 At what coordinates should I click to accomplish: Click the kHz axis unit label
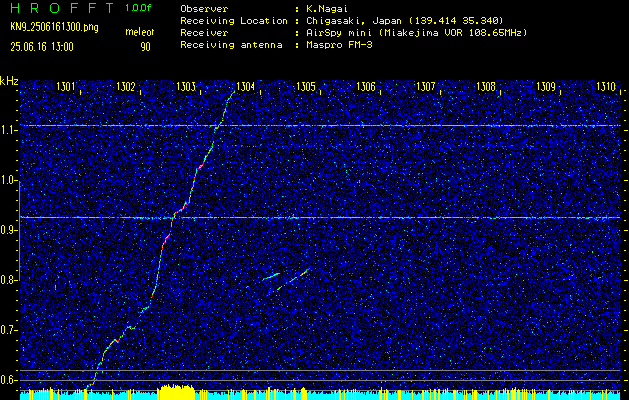click(x=9, y=81)
